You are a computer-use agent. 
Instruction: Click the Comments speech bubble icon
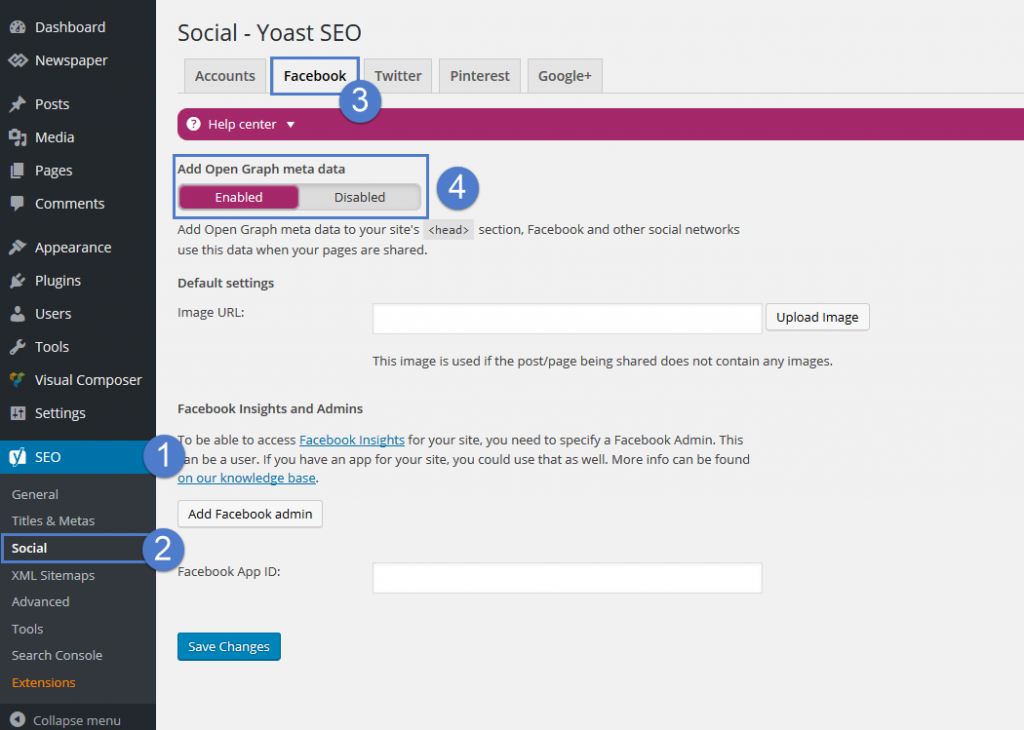[x=18, y=204]
